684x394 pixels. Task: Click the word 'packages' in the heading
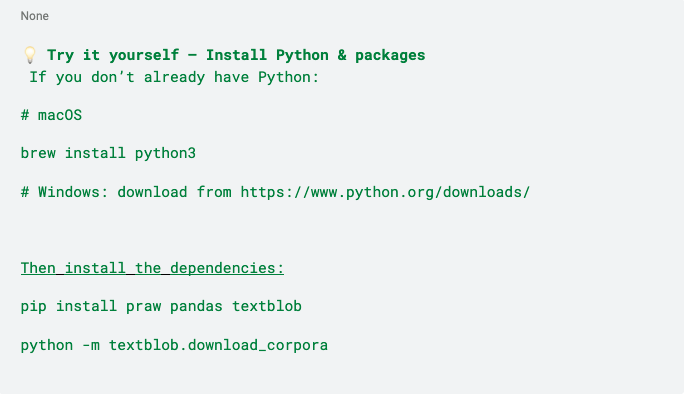tap(390, 55)
